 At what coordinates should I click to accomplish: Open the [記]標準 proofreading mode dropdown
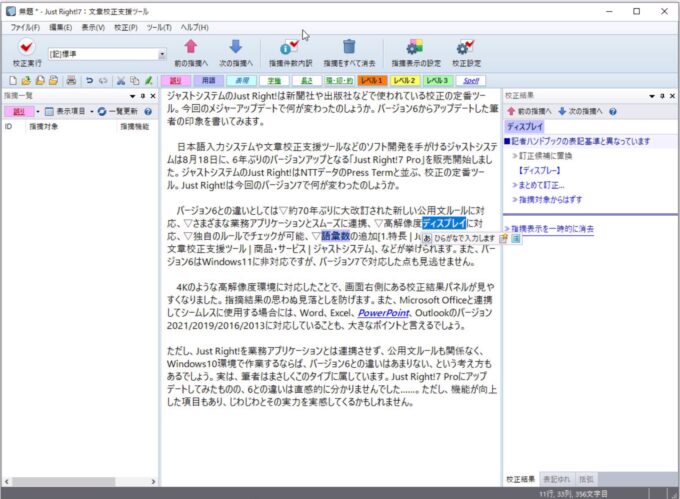pos(162,54)
